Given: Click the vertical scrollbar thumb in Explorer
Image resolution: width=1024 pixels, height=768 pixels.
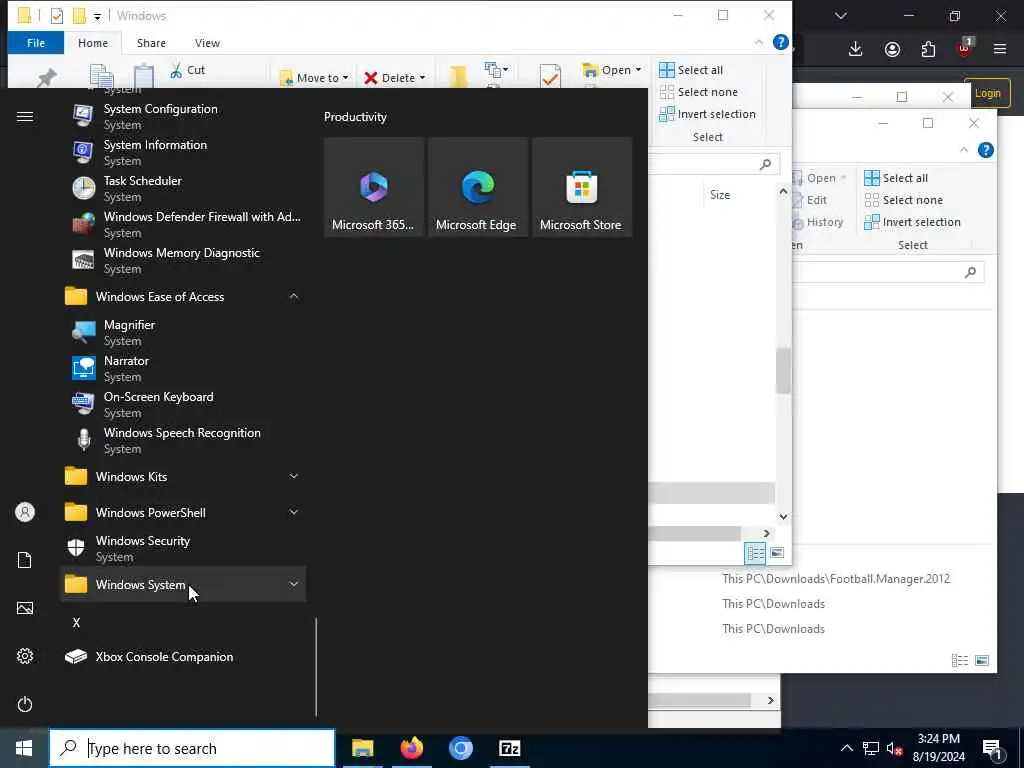Looking at the screenshot, I should click(783, 372).
